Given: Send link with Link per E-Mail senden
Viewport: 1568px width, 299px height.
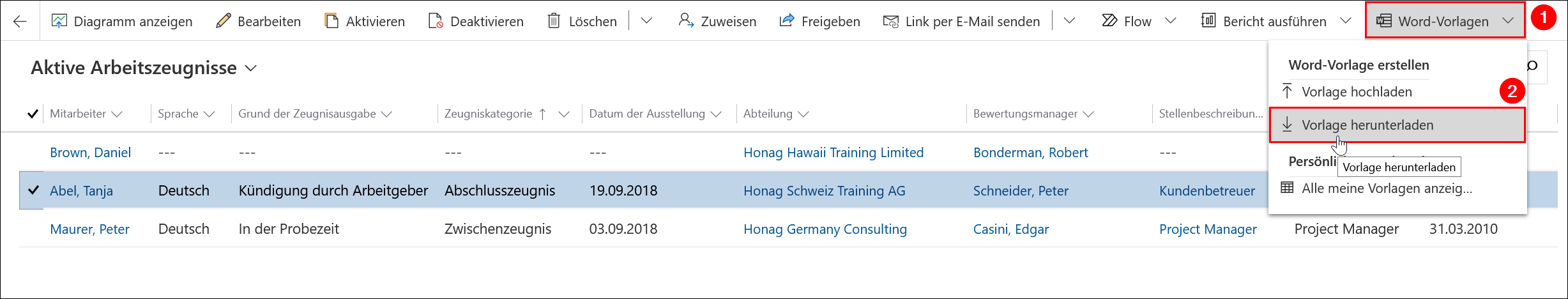Looking at the screenshot, I should [x=961, y=21].
